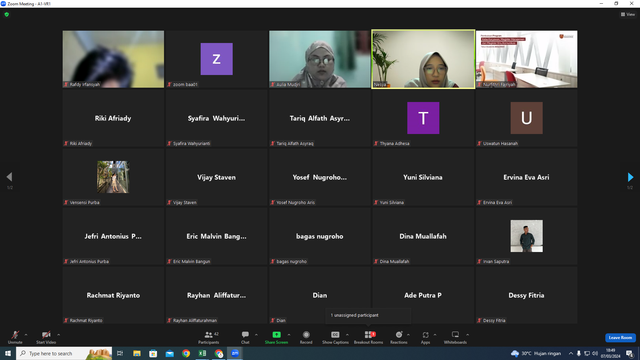Screen dimensions: 640x360
Task: Open Breakout Rooms
Action: pyautogui.click(x=369, y=337)
